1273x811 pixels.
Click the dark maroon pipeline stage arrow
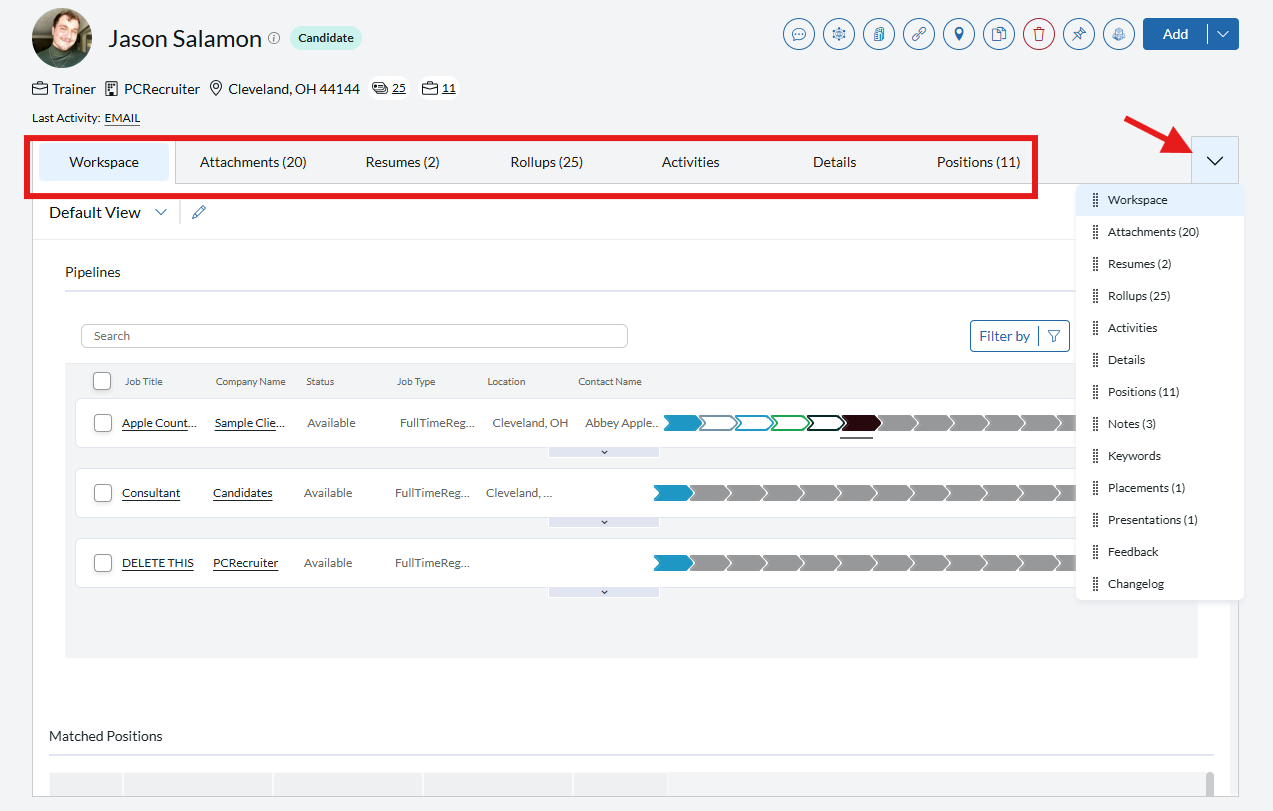860,423
